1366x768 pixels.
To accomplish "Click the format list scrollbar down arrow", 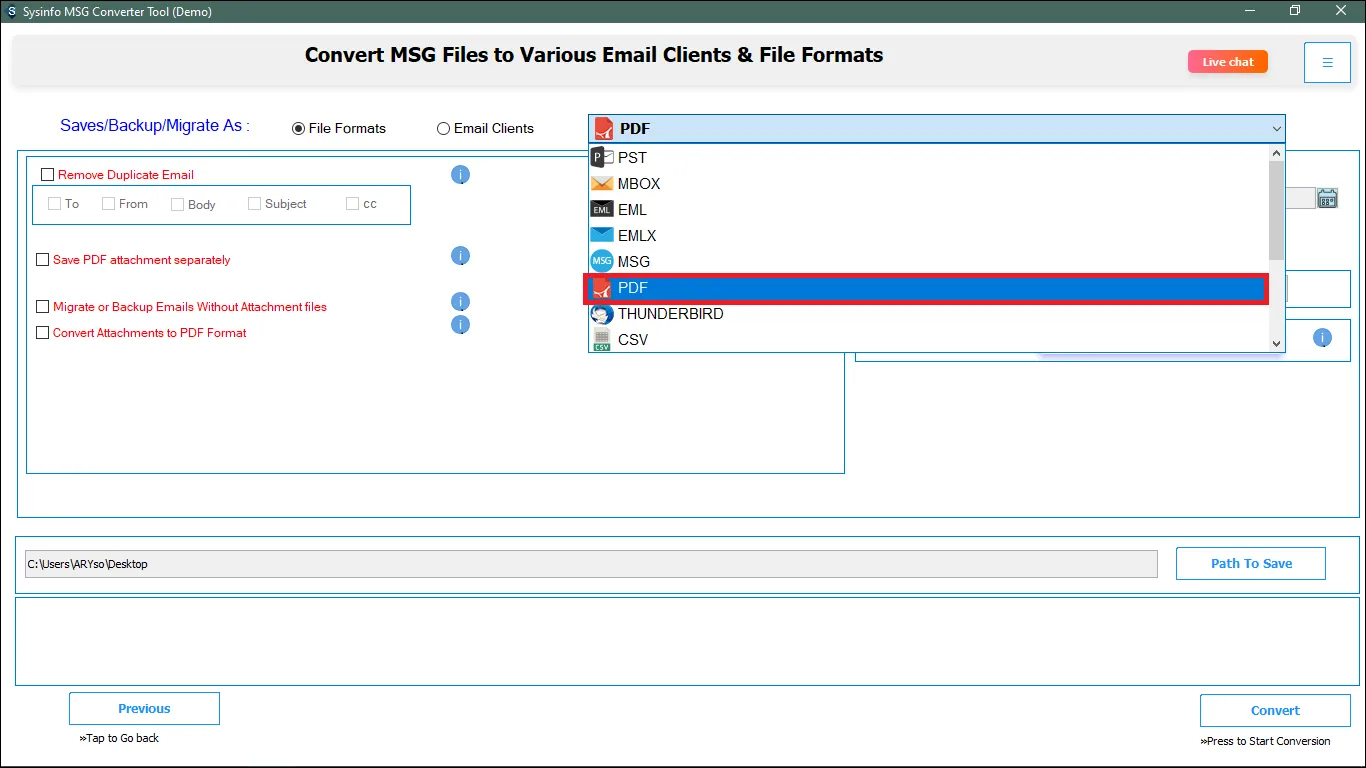I will [1276, 343].
